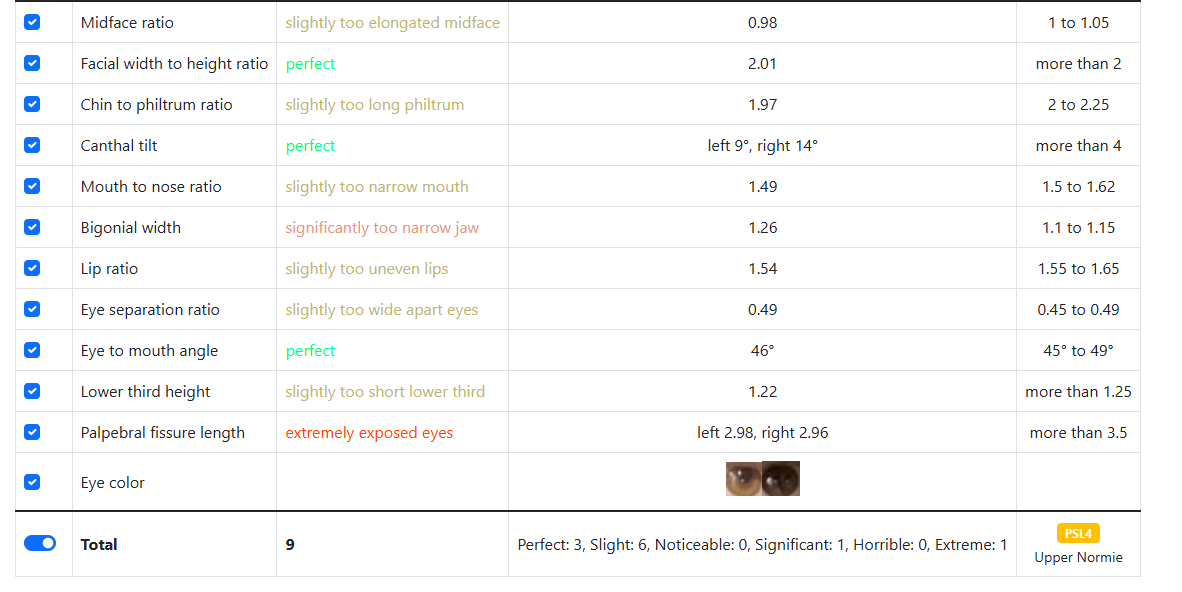
Task: Toggle the Eye to mouth angle checkbox
Action: (x=32, y=350)
